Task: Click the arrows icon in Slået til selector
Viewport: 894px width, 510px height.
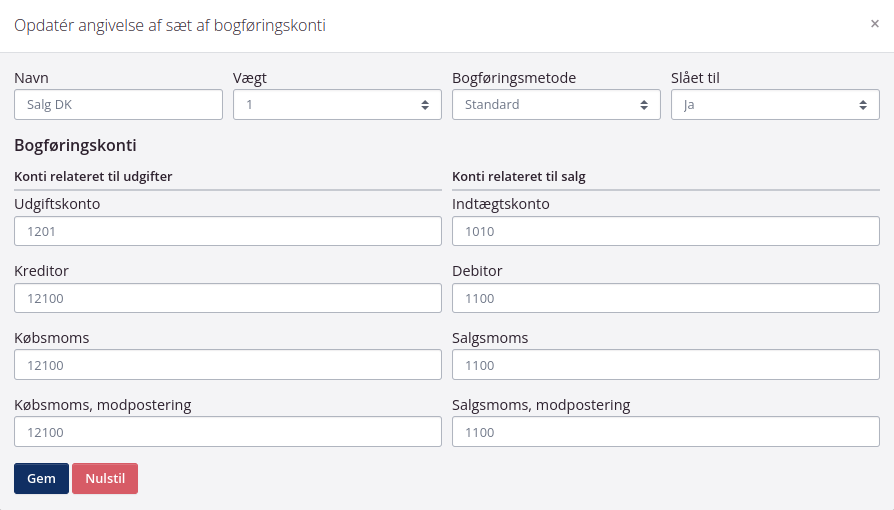Action: 863,105
